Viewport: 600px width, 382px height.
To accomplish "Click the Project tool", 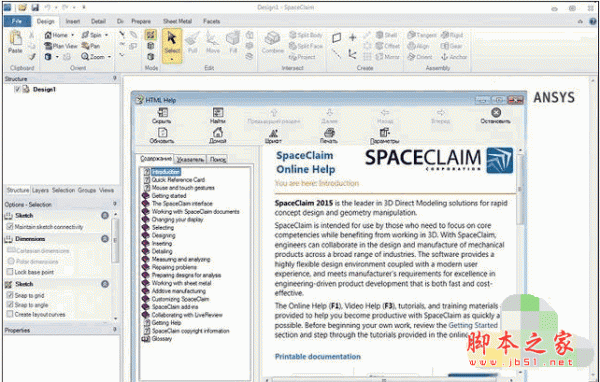I will pos(302,57).
